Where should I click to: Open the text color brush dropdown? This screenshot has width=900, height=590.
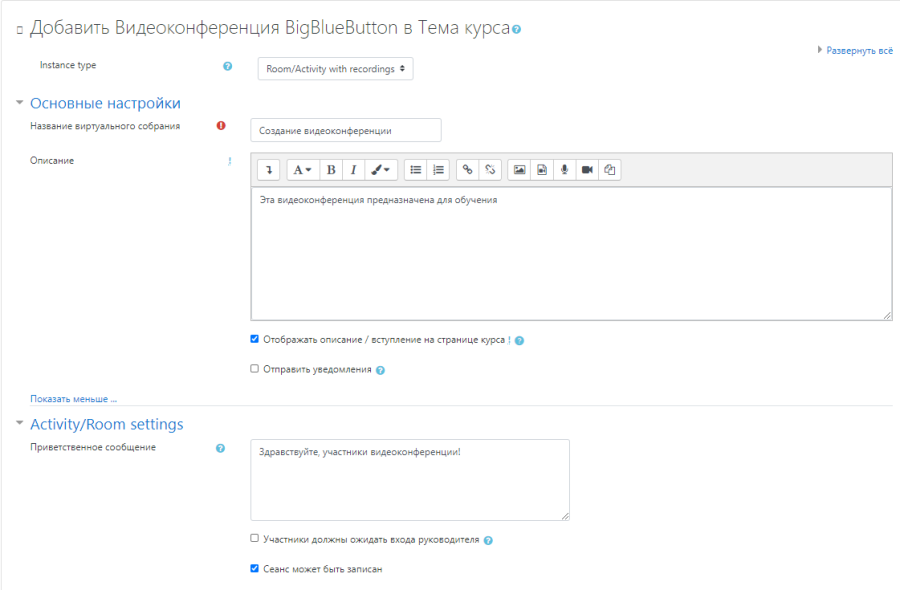381,170
